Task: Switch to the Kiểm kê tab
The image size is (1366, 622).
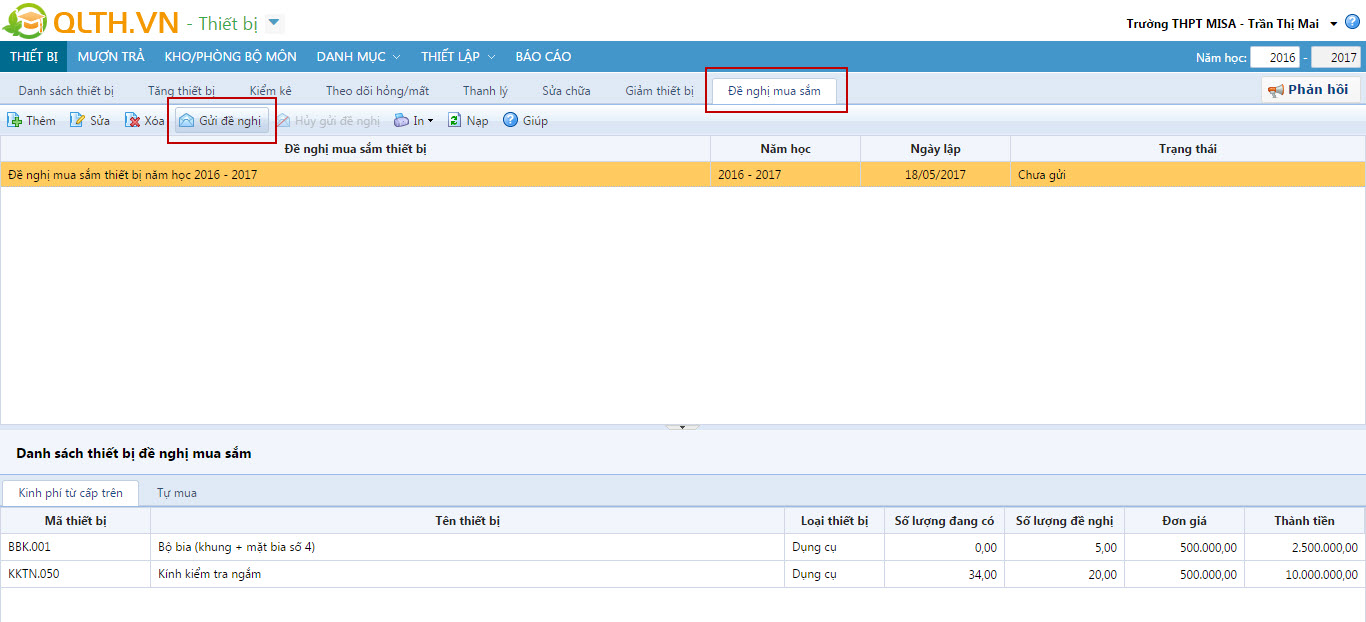Action: coord(270,91)
